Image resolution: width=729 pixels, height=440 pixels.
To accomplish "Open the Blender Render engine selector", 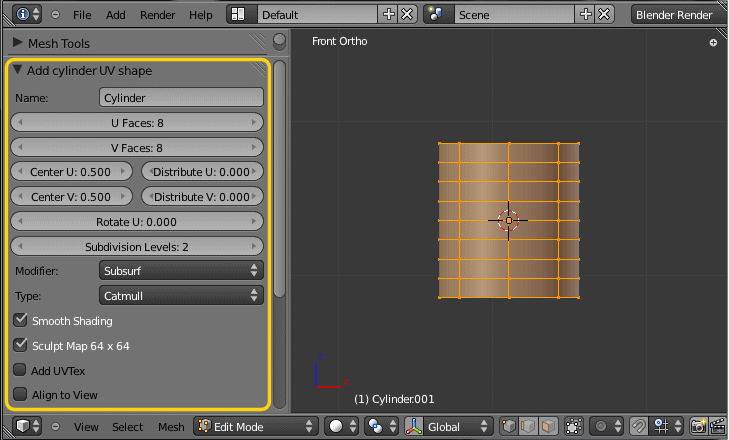I will click(673, 15).
